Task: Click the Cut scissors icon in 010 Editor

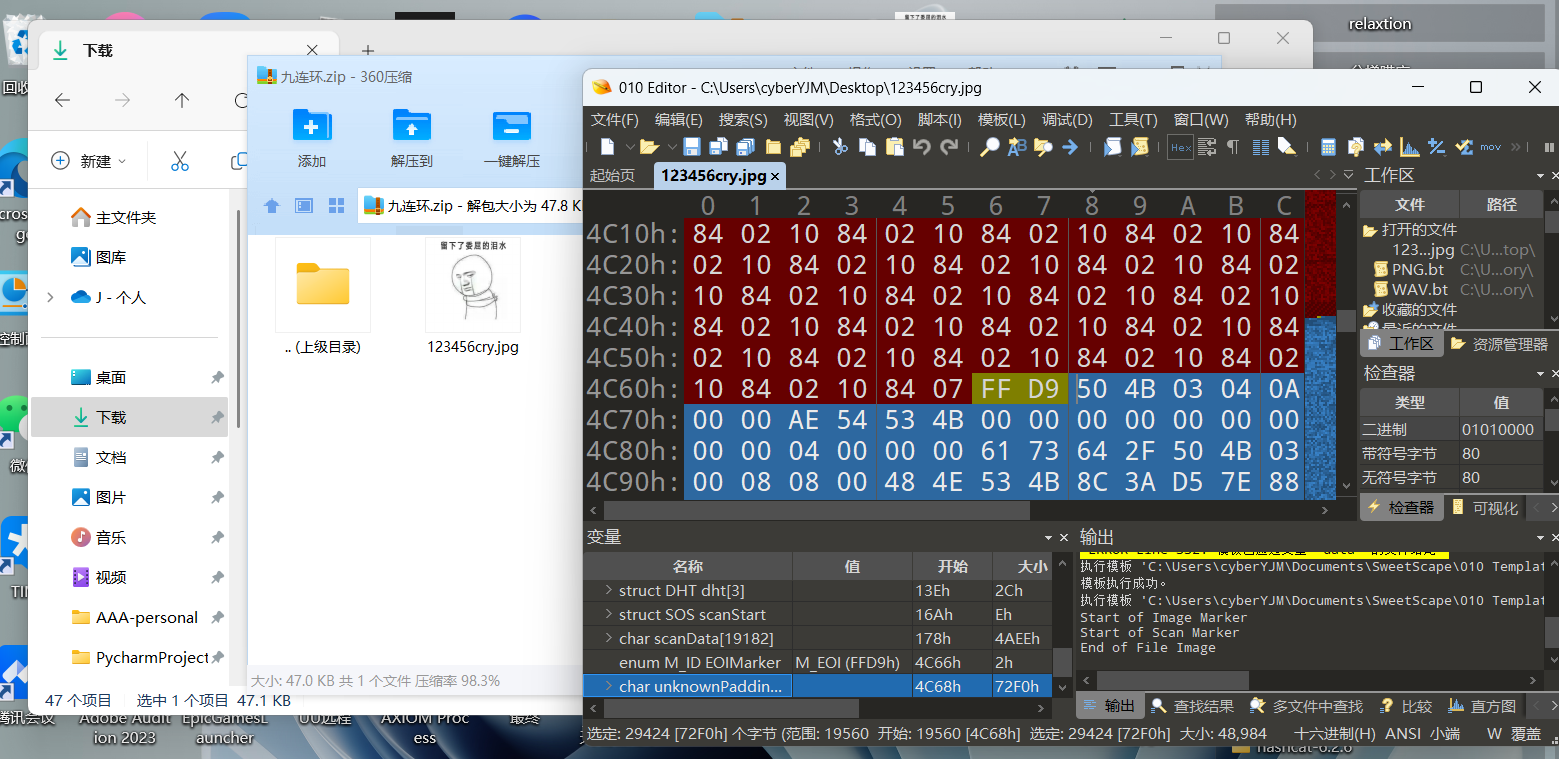Action: pos(840,147)
